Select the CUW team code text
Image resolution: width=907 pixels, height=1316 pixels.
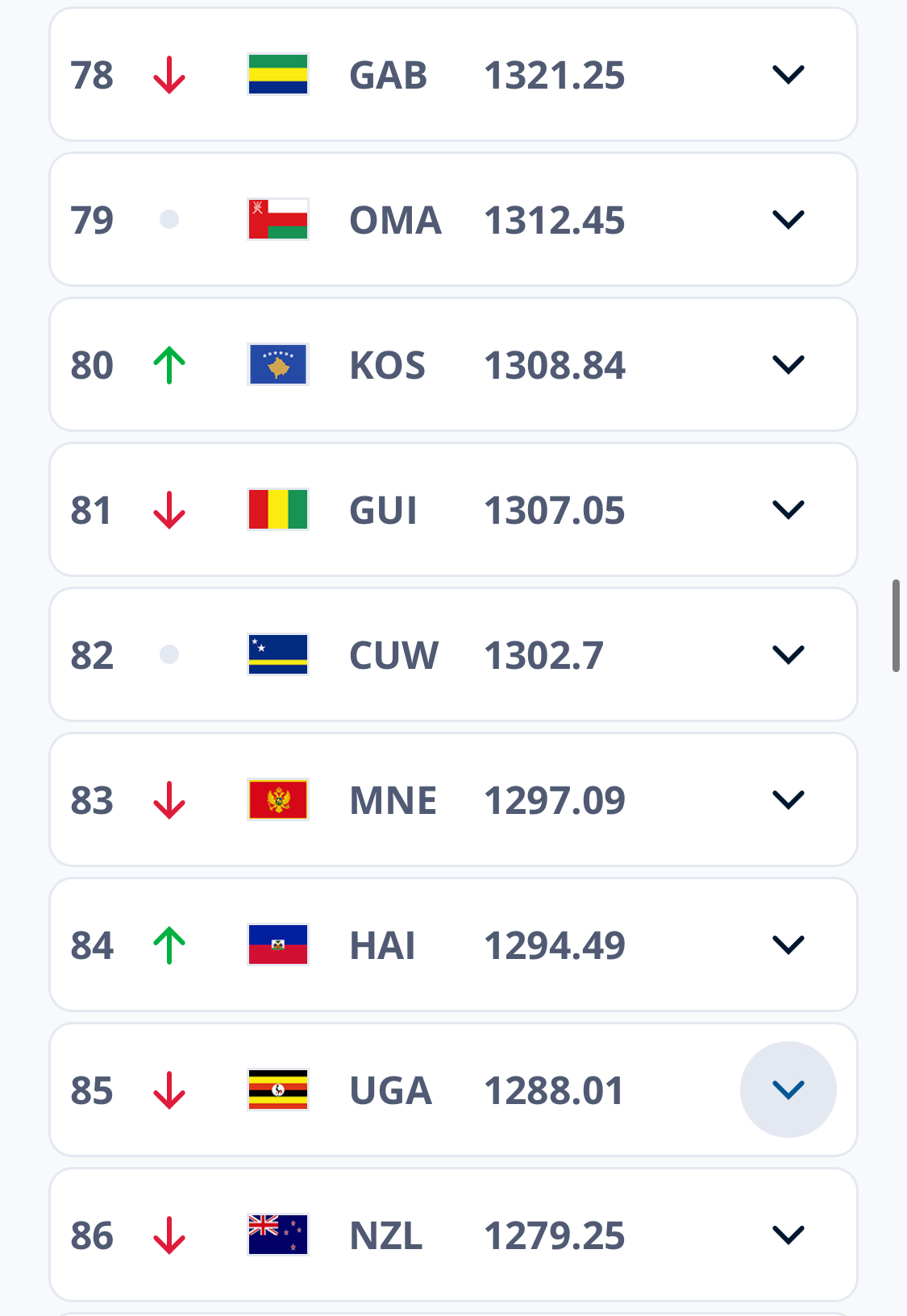click(393, 655)
